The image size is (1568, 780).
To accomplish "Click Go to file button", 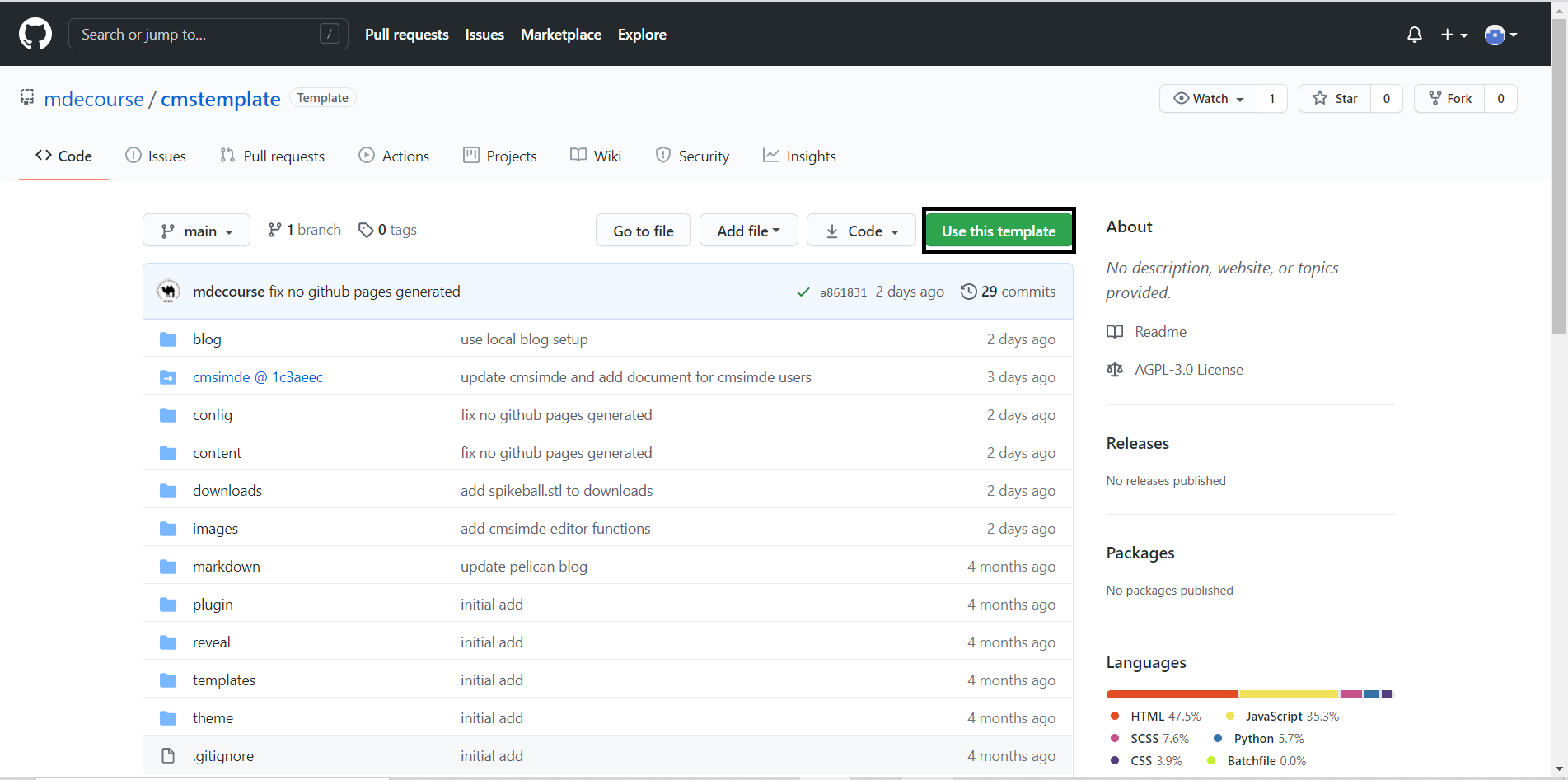I will [644, 231].
